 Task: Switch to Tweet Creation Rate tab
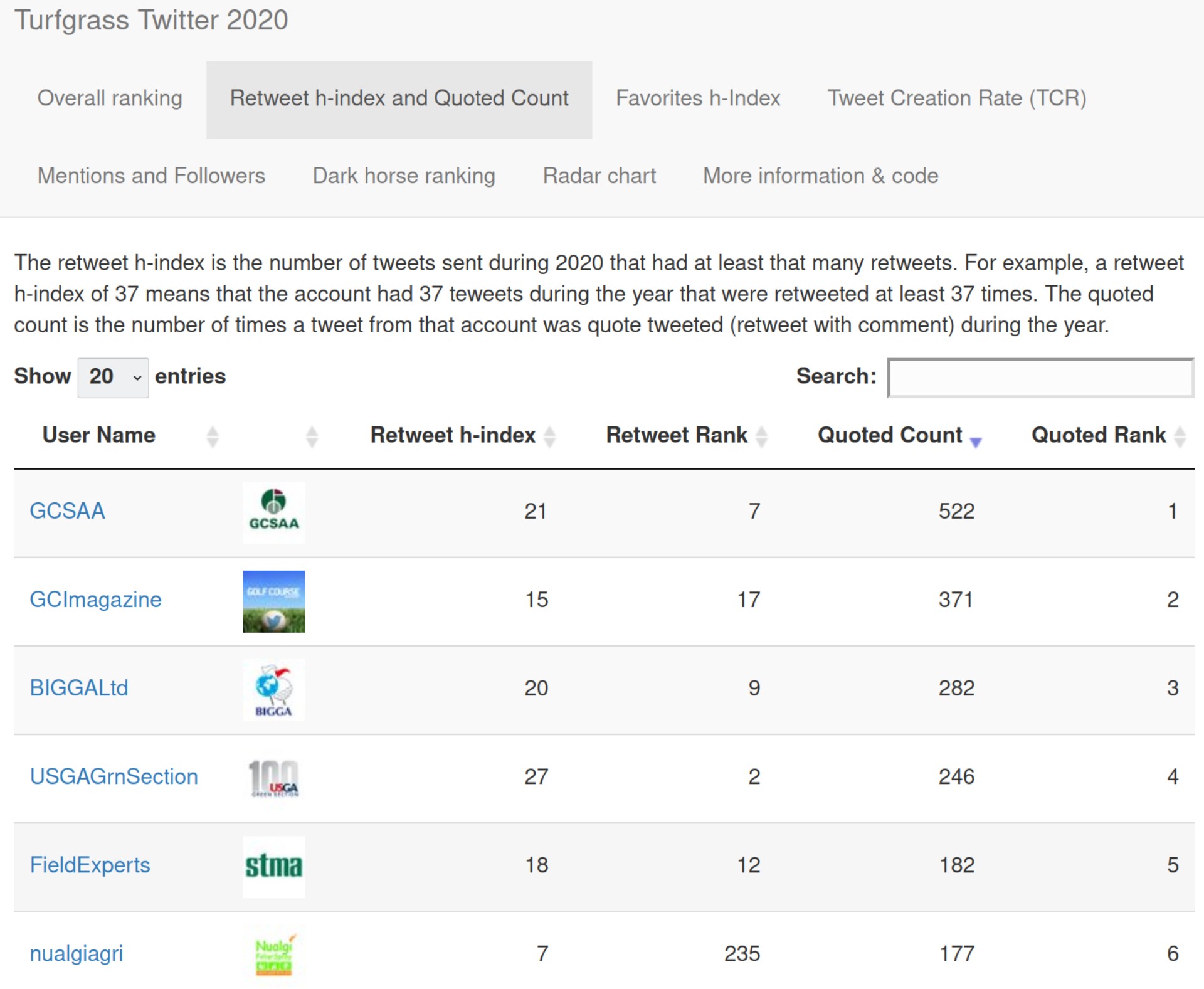click(x=957, y=98)
